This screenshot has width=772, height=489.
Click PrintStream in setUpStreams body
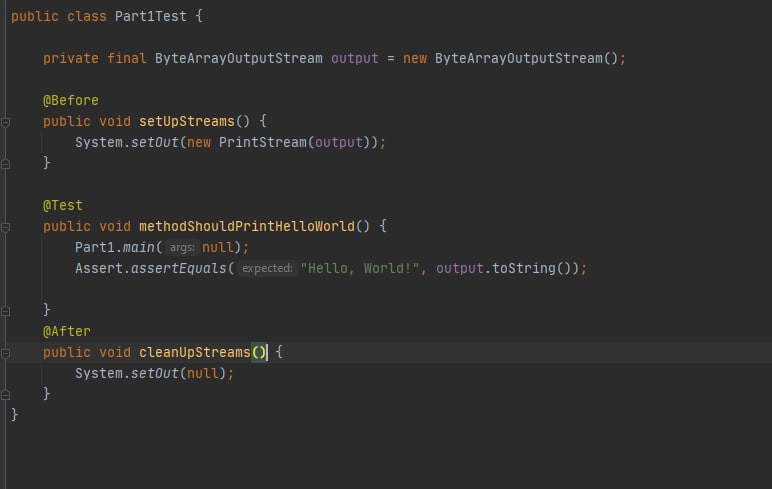[x=262, y=142]
